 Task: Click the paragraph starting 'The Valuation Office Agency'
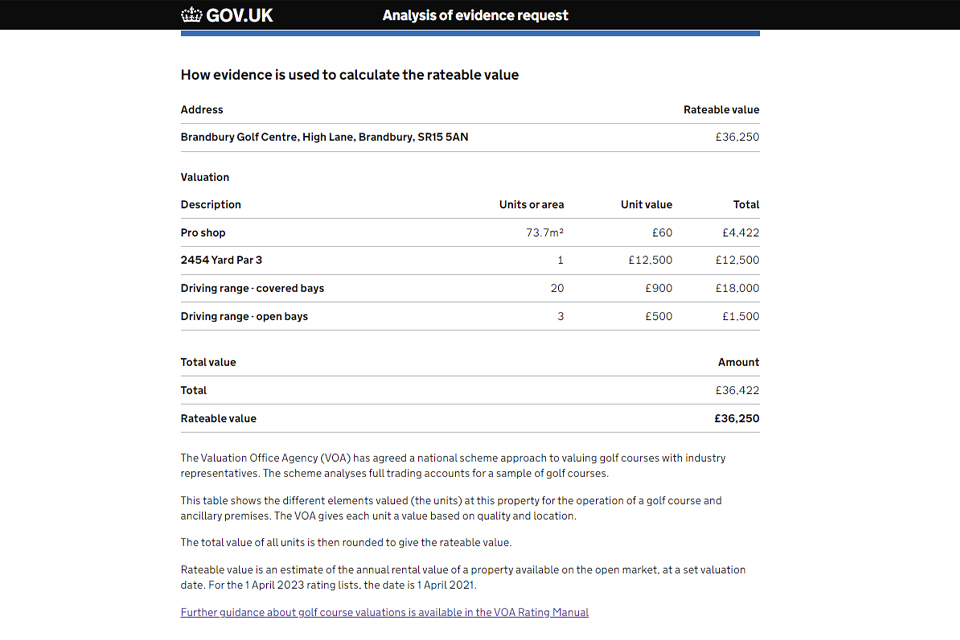[453, 465]
